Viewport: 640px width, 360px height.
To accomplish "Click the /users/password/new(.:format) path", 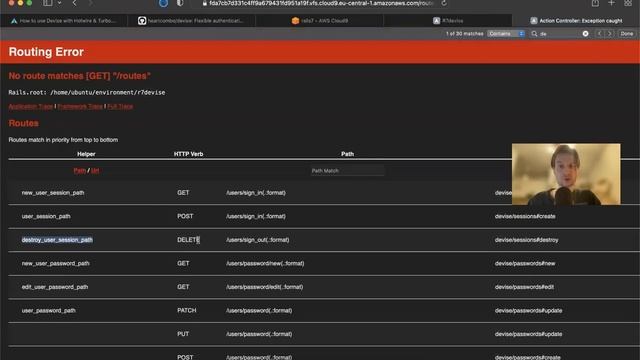I will [x=265, y=263].
